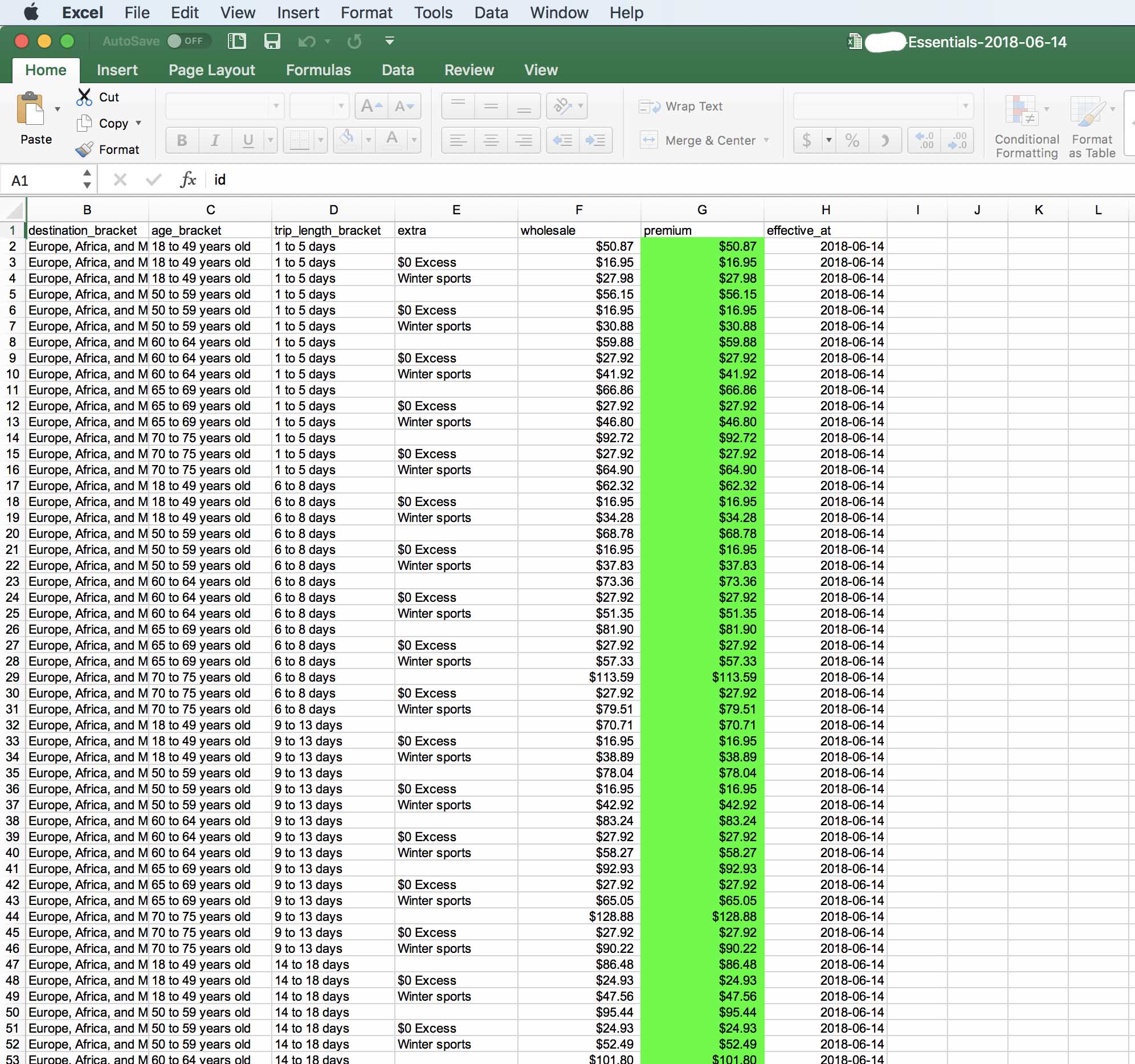Click the Save icon in title bar

[272, 41]
